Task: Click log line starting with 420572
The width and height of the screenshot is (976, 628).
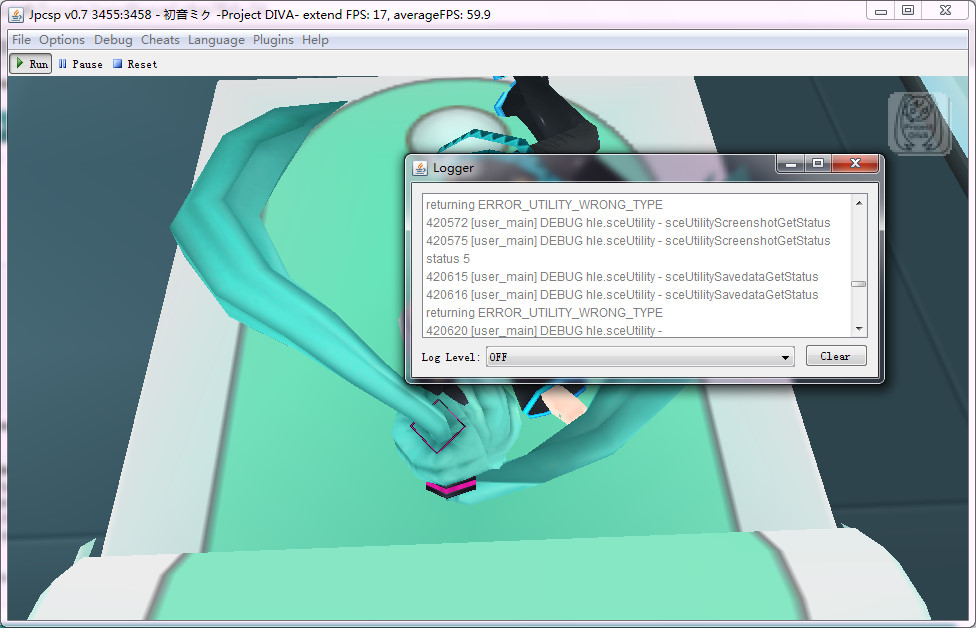Action: pos(628,223)
